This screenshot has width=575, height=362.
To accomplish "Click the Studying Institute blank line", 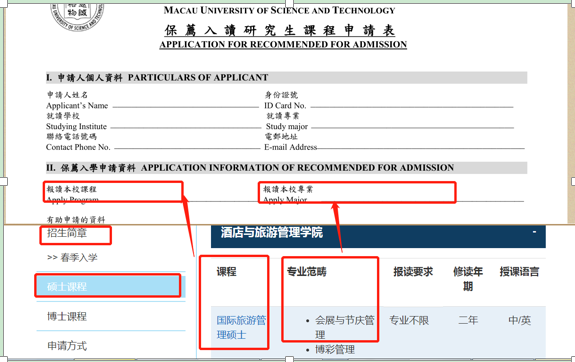I will 186,128.
